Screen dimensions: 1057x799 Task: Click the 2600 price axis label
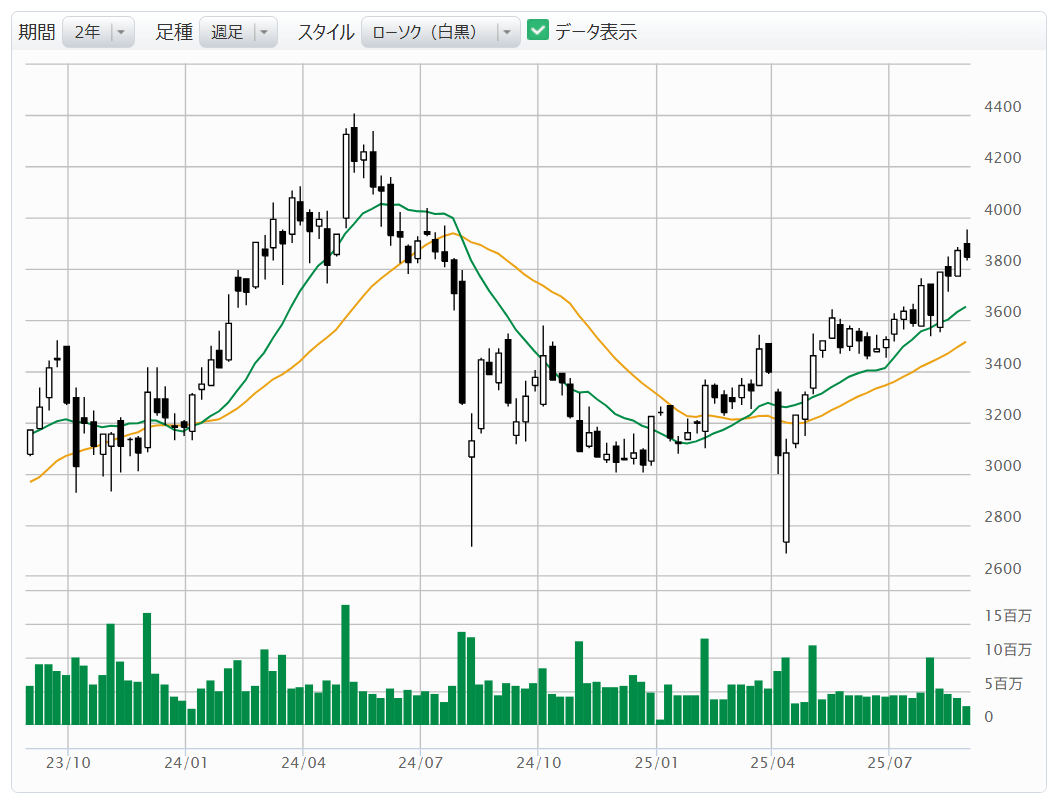click(1001, 569)
